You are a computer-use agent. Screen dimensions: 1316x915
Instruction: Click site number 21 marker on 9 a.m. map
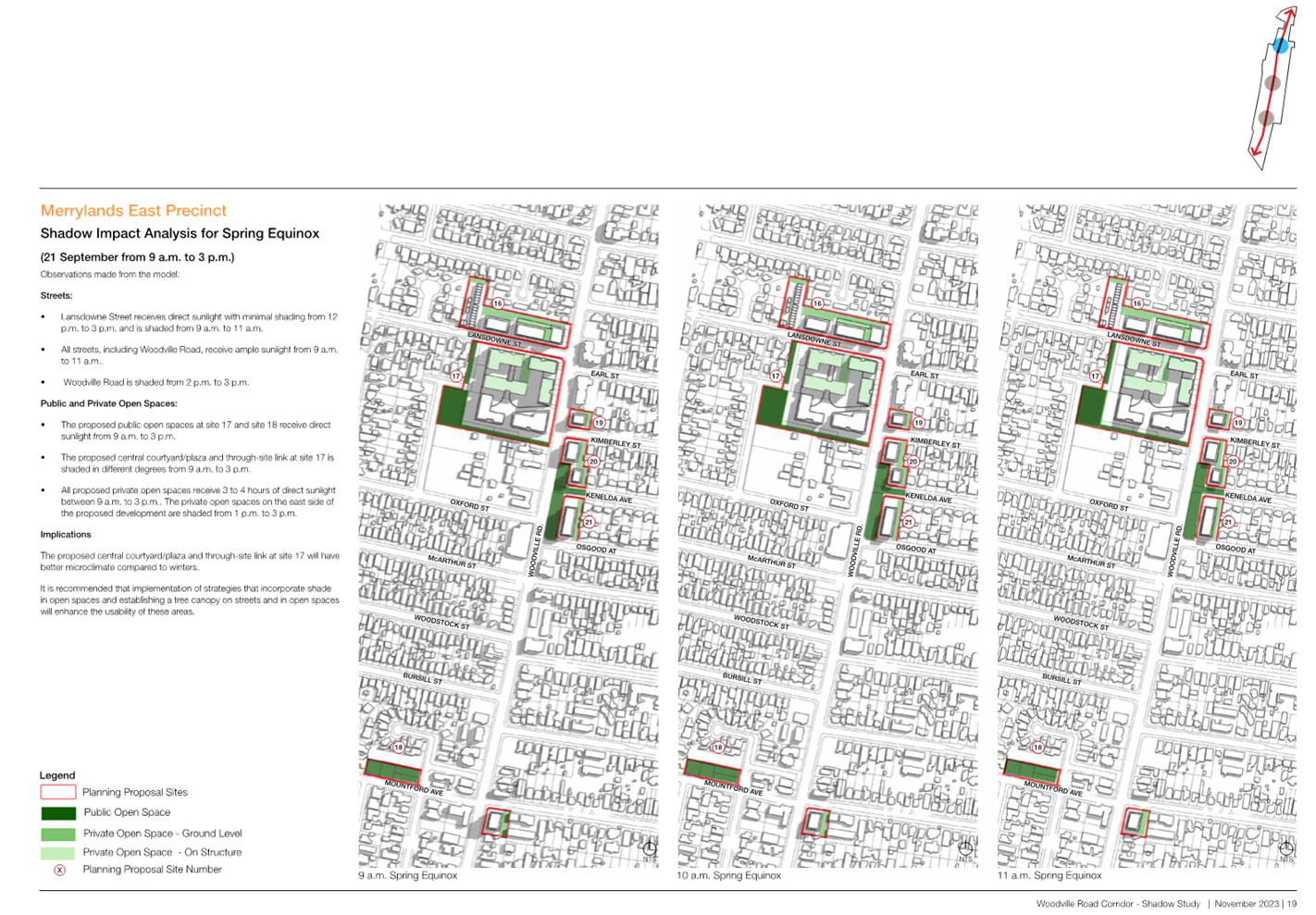[589, 523]
